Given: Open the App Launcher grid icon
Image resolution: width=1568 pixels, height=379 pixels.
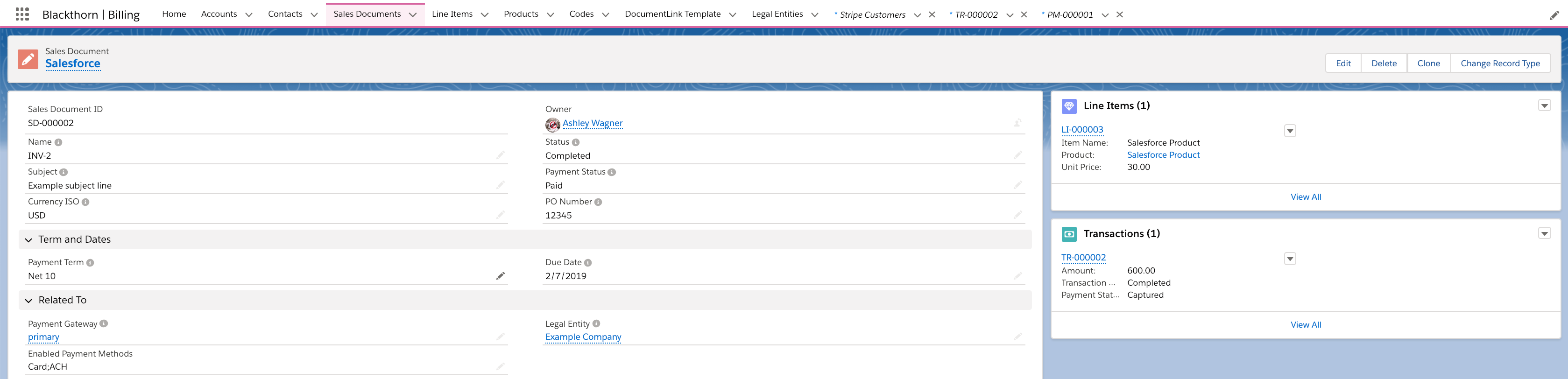Looking at the screenshot, I should coord(22,14).
